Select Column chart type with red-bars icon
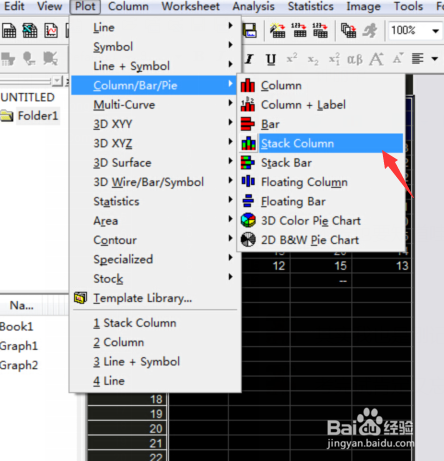Image resolution: width=444 pixels, height=461 pixels. [x=321, y=85]
